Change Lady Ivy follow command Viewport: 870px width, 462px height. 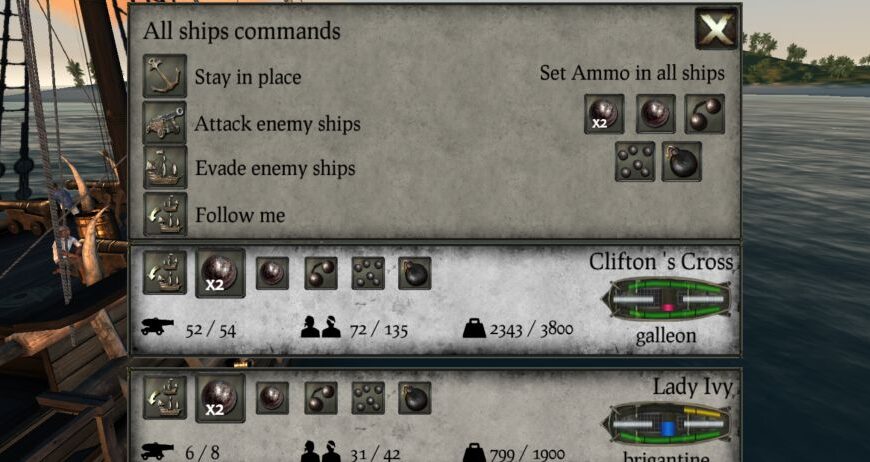165,398
